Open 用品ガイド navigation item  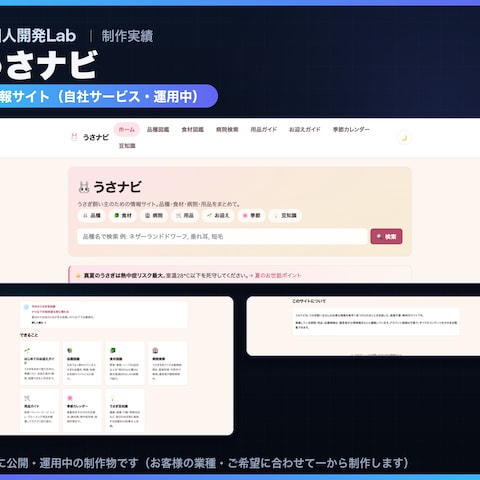pyautogui.click(x=264, y=129)
